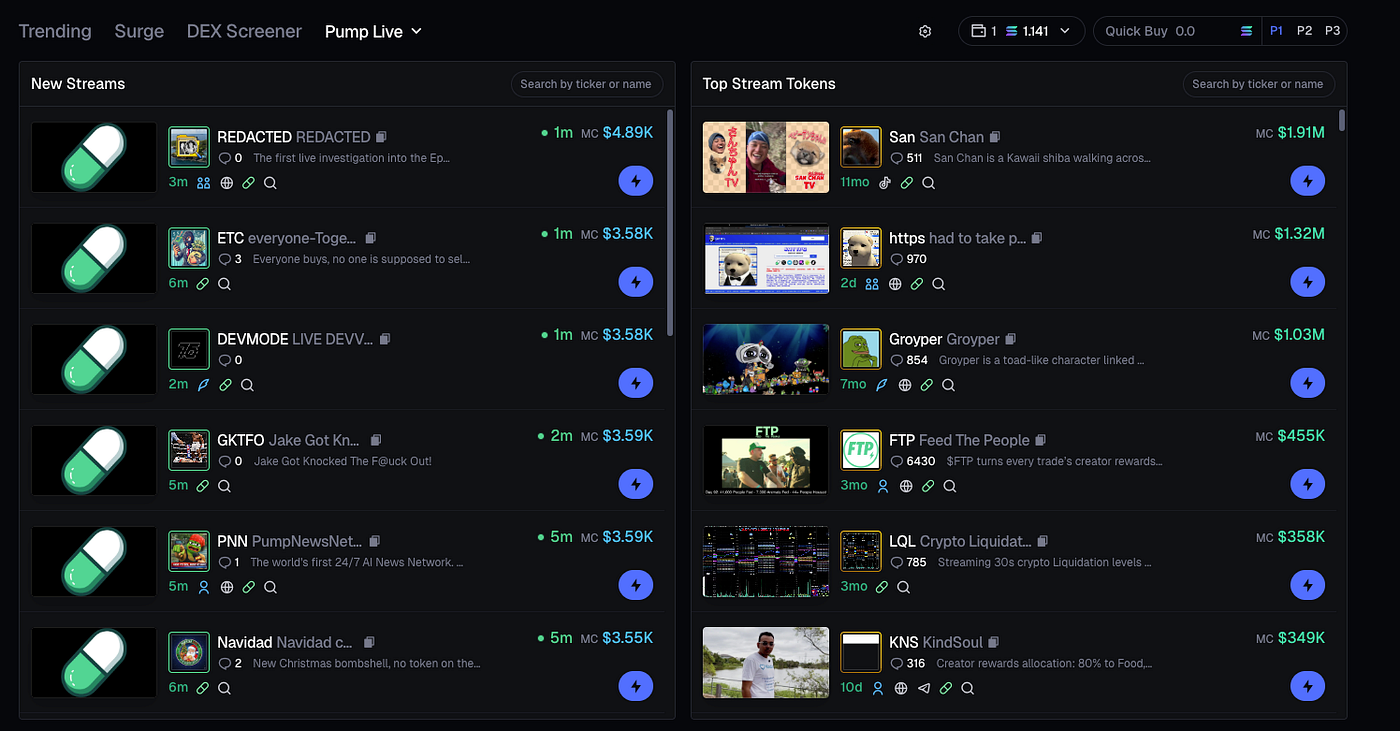Viewport: 1400px width, 731px height.
Task: Open the website globe icon for PNN
Action: (x=227, y=587)
